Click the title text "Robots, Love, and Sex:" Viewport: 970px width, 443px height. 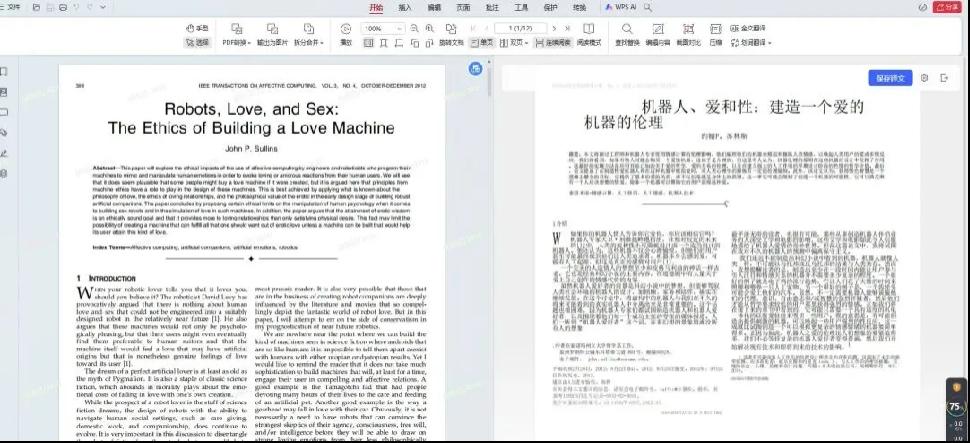(x=251, y=109)
